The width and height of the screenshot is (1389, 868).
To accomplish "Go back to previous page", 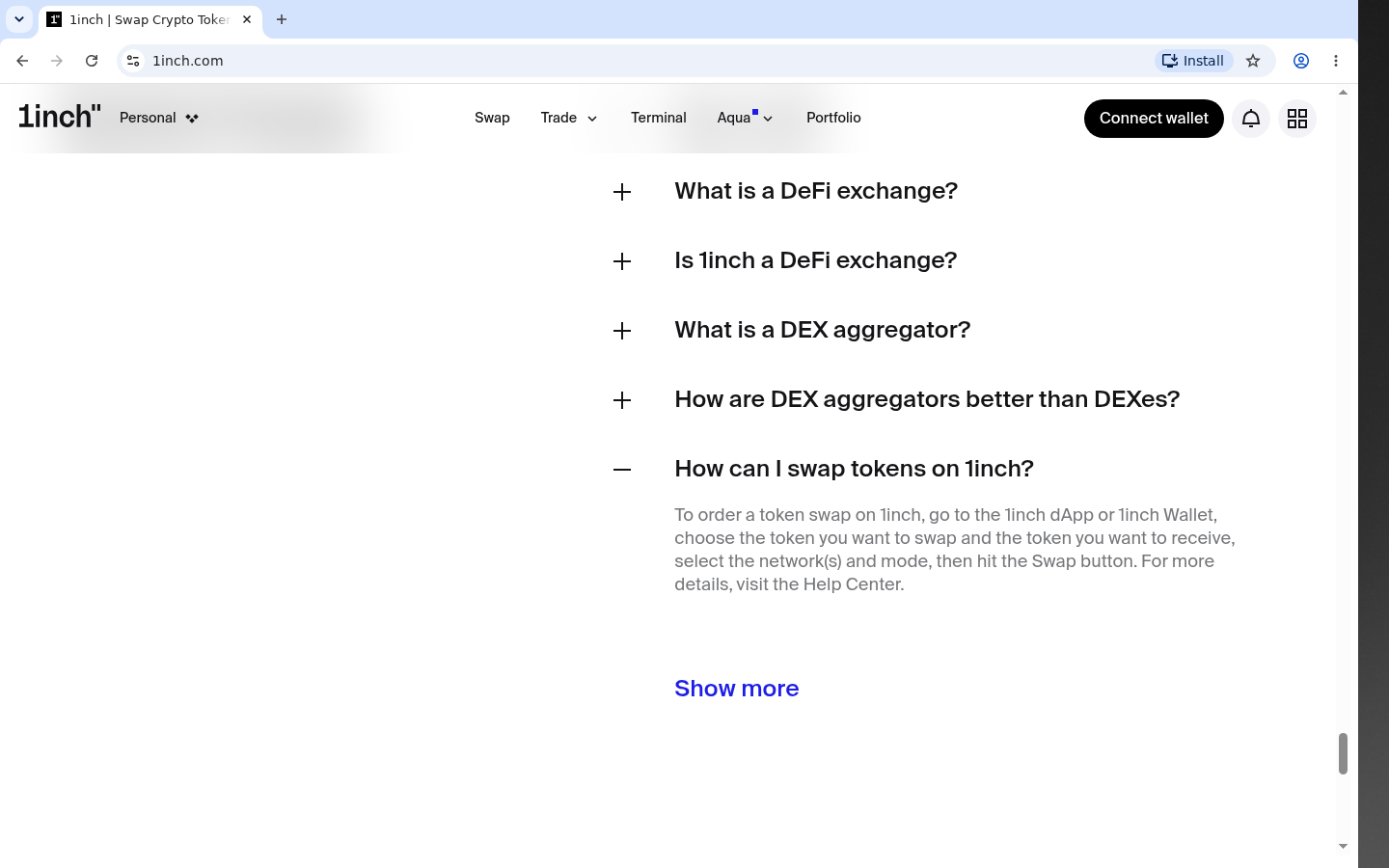I will click(22, 61).
